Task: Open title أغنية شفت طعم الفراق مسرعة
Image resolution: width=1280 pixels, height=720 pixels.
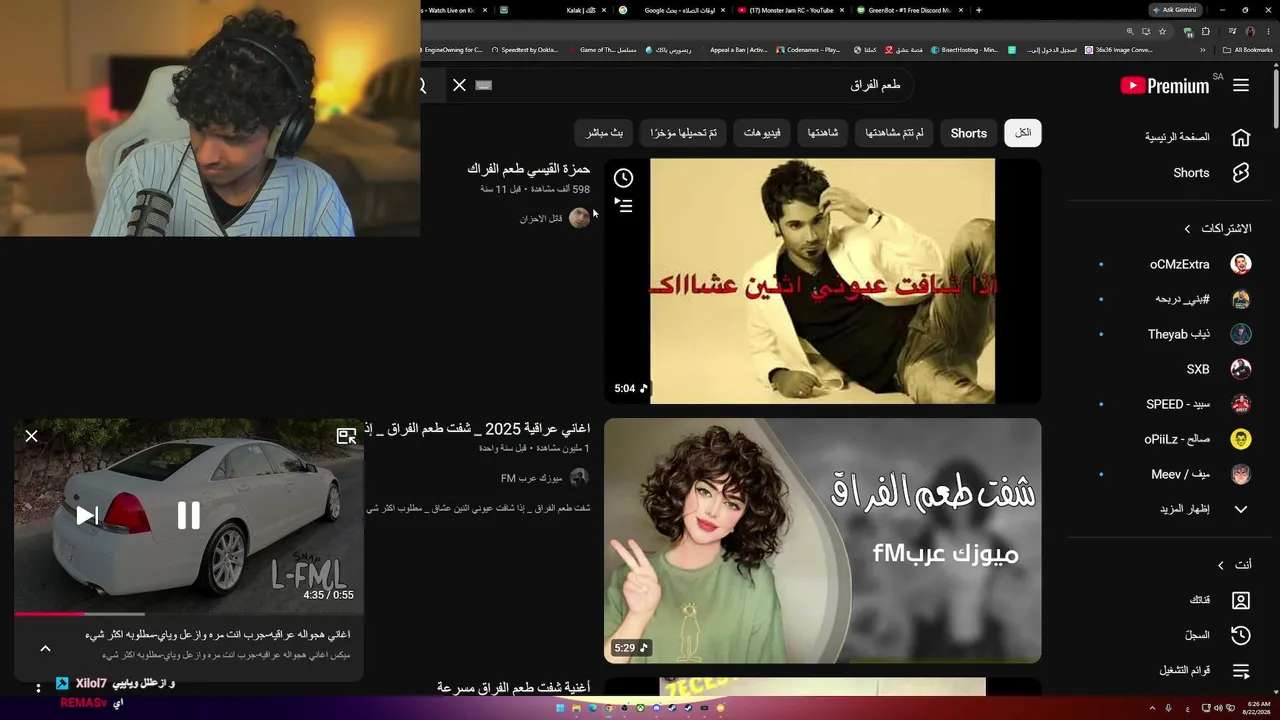Action: coord(513,688)
